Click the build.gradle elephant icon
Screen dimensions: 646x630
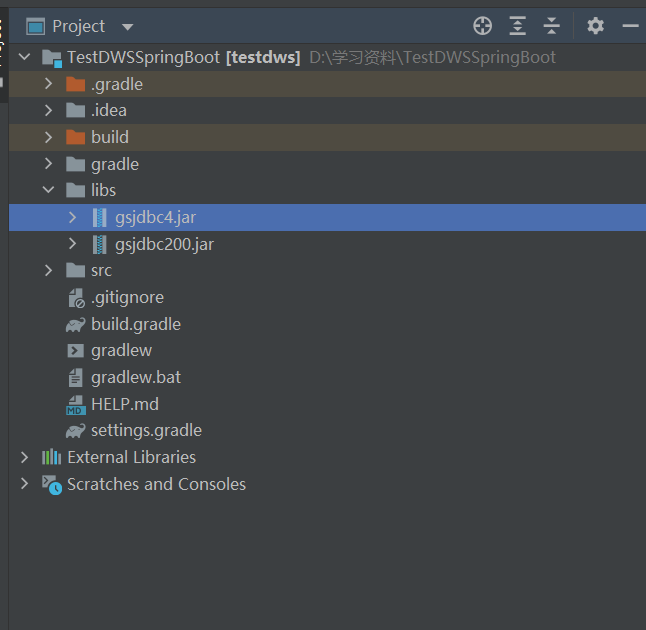tap(75, 324)
